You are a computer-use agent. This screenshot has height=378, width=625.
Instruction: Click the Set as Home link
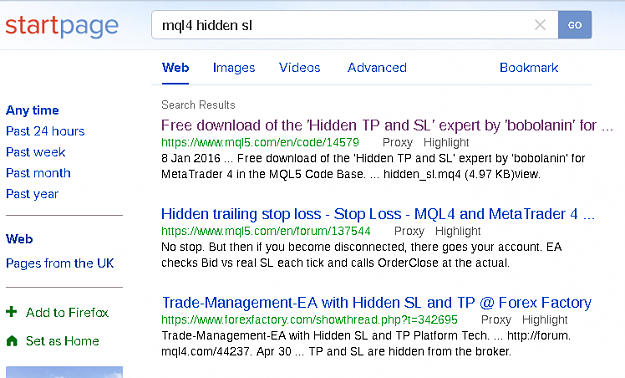(x=63, y=341)
